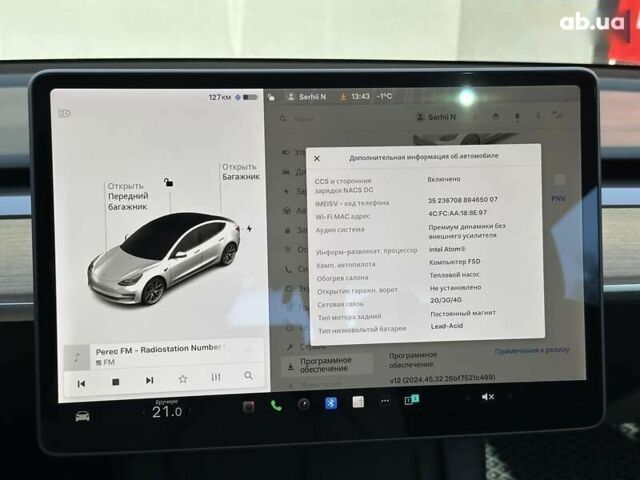Tap the battery level icon
The height and width of the screenshot is (480, 640).
250,97
